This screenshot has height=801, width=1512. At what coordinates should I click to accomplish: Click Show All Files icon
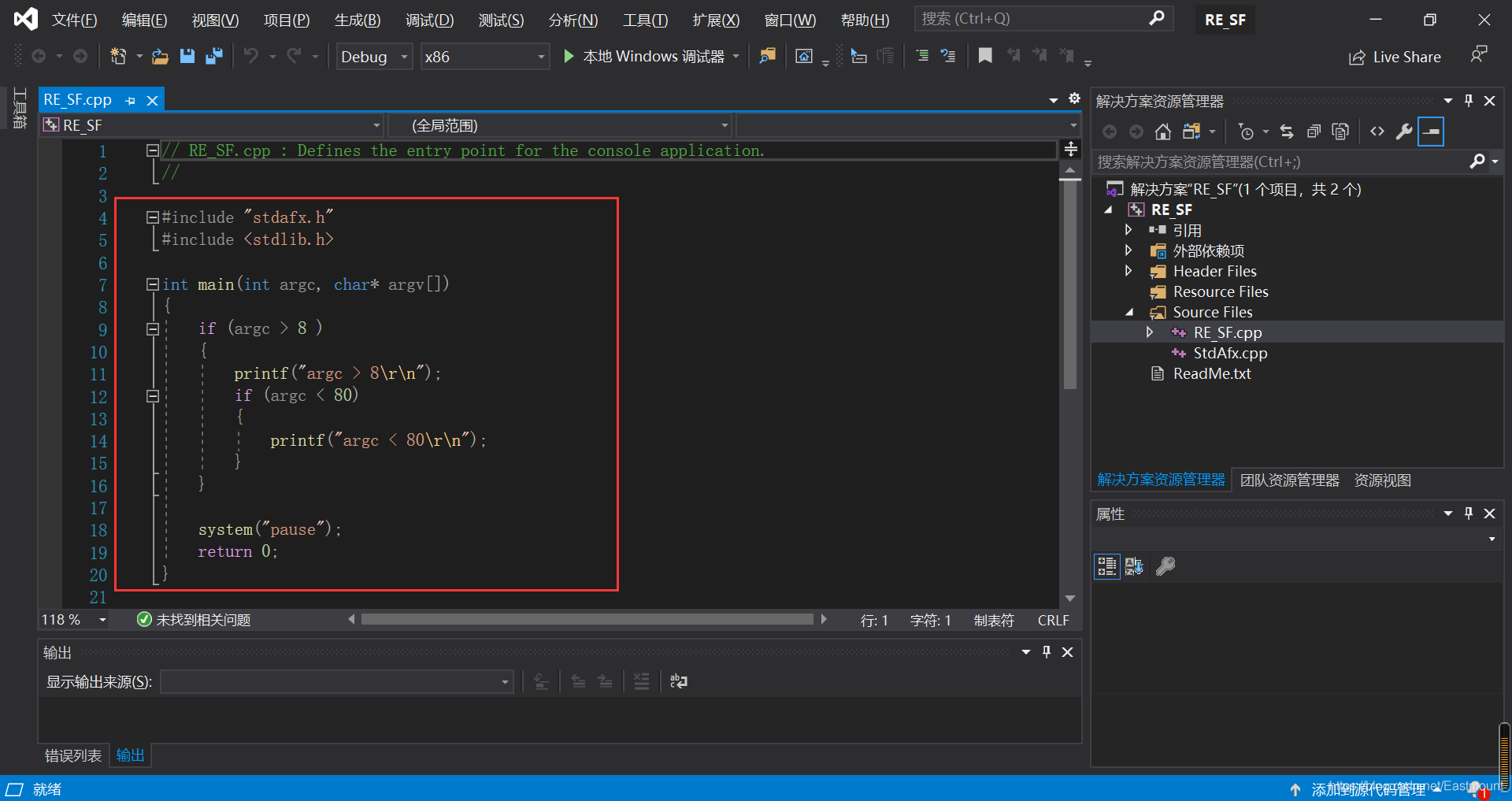coord(1340,132)
